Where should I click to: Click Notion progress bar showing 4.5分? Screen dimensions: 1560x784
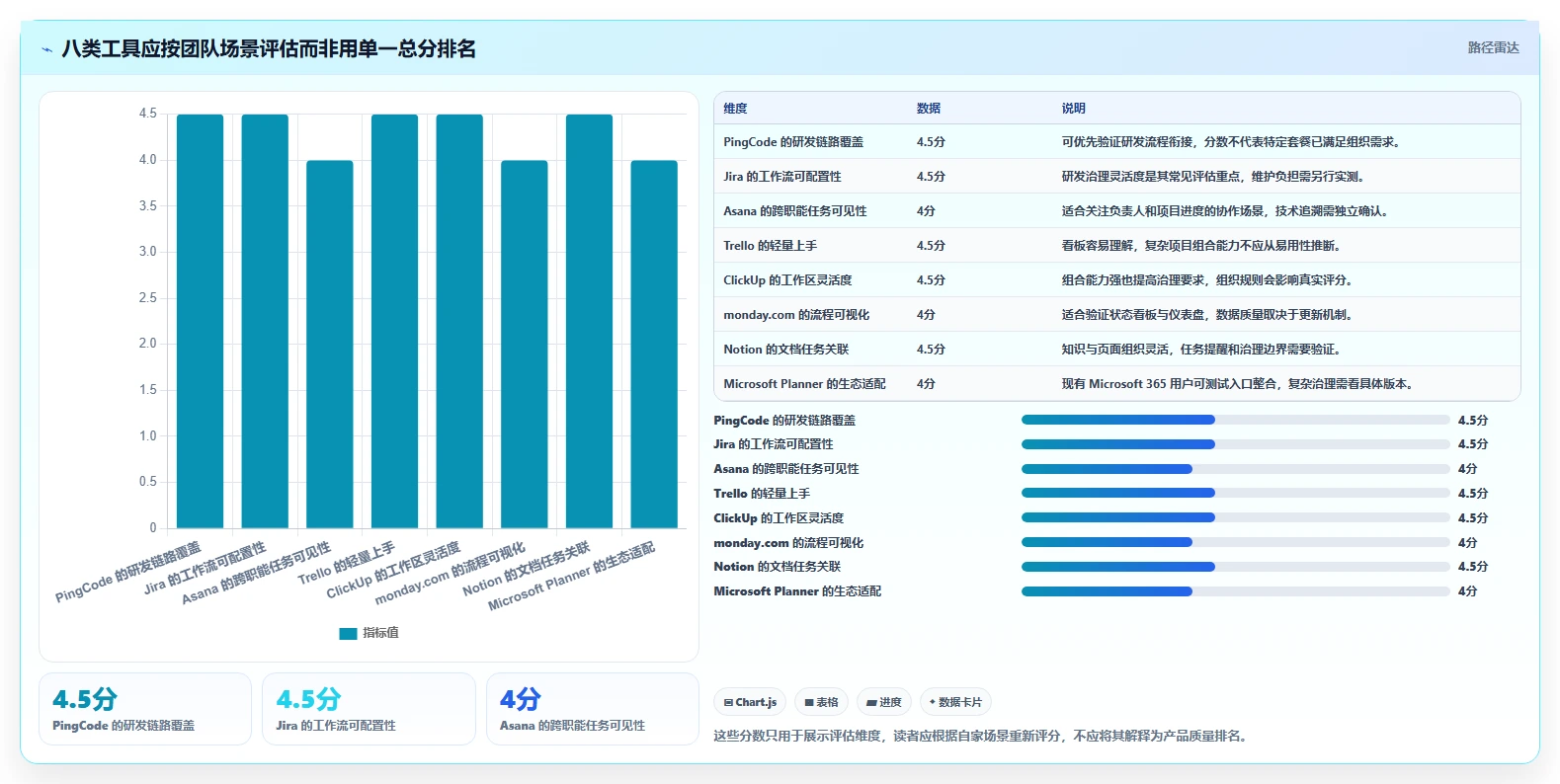point(1235,567)
